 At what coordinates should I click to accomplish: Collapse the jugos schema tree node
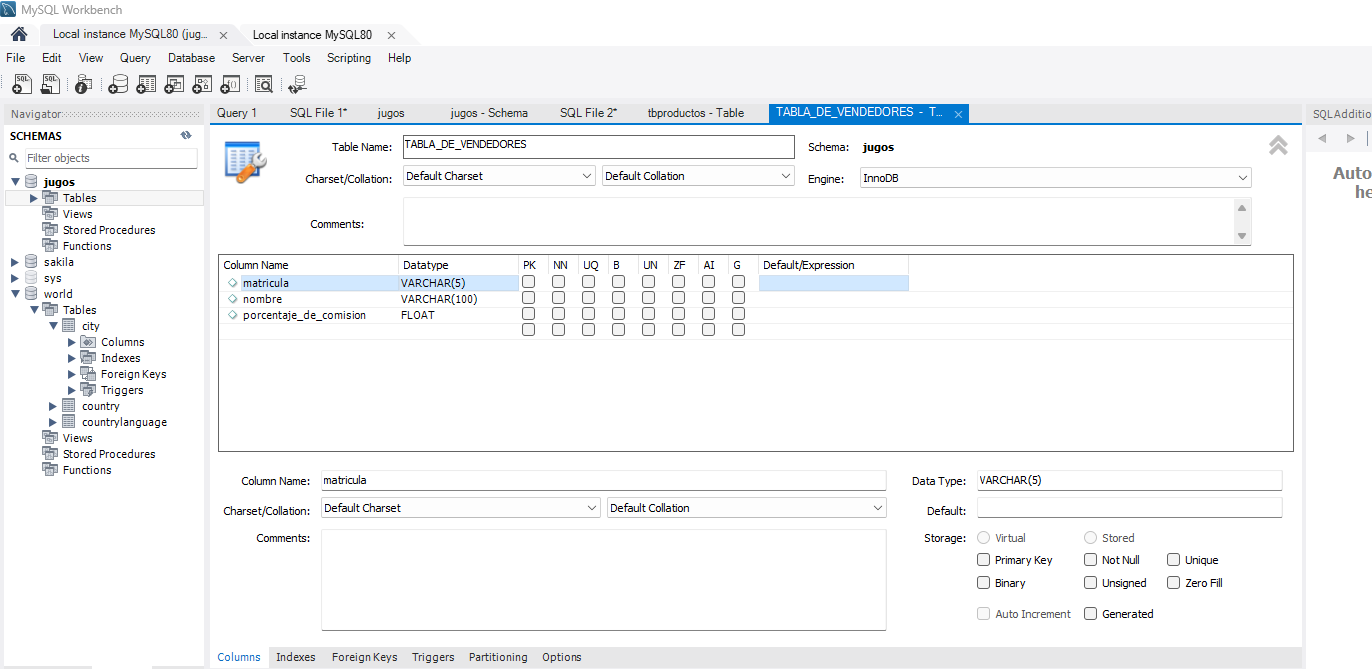click(15, 182)
